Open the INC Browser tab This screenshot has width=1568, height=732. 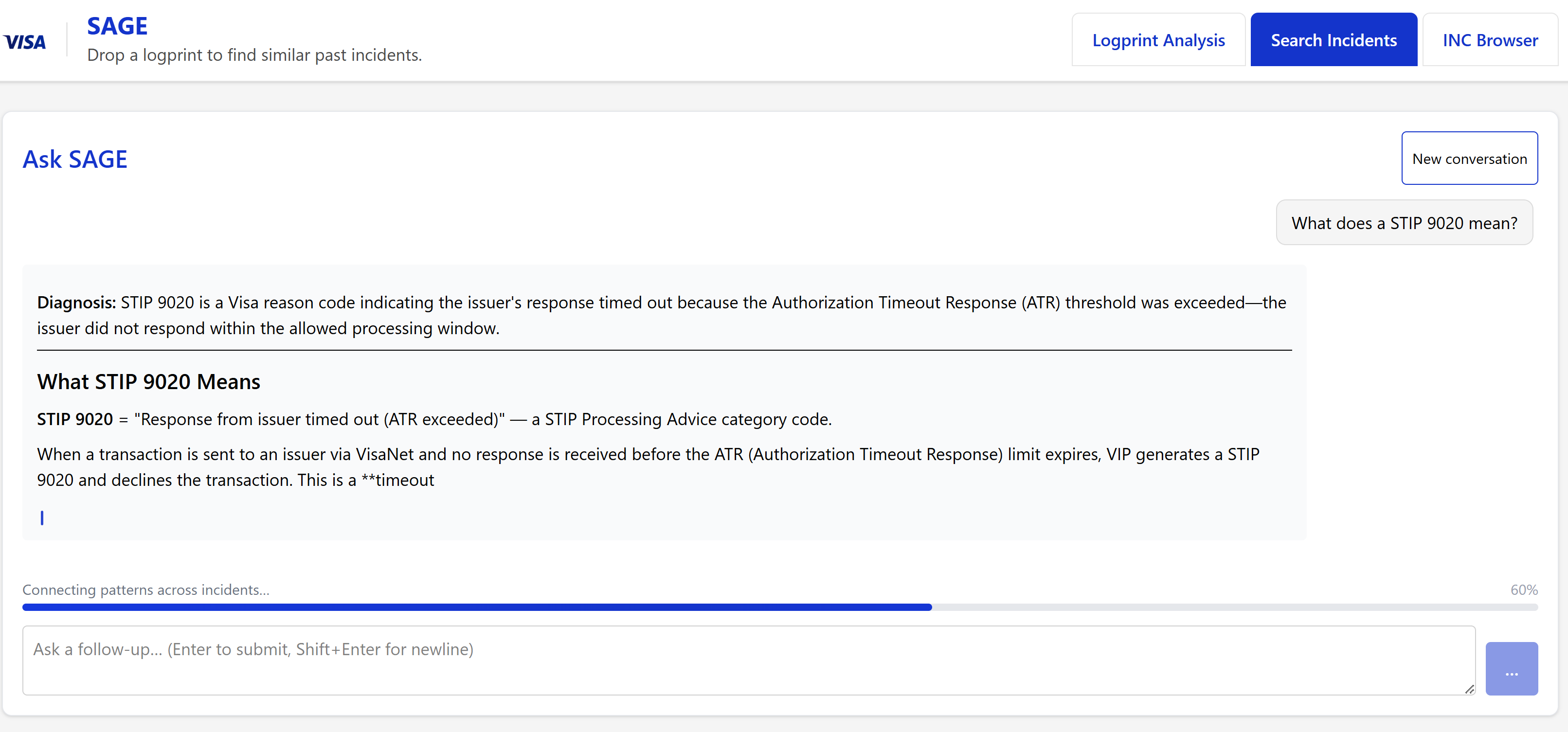[1490, 40]
